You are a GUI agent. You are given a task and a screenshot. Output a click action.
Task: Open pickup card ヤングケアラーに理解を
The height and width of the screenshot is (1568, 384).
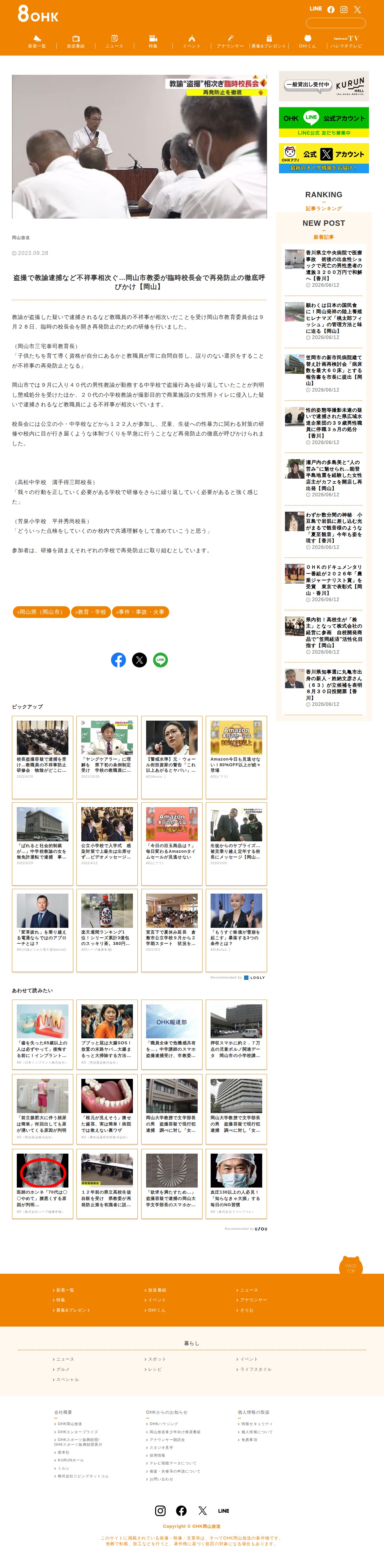coord(107,757)
